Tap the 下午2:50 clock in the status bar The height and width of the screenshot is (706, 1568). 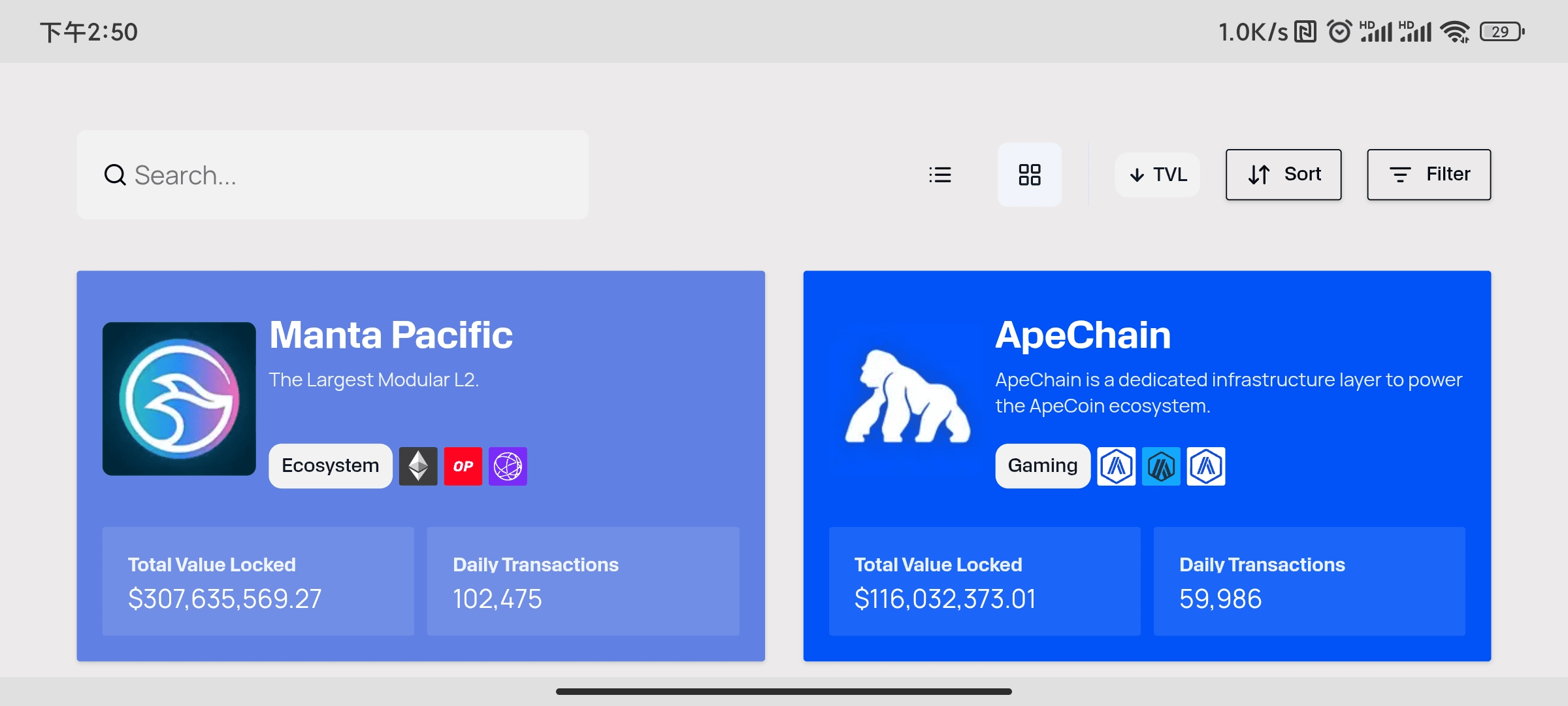(x=89, y=32)
